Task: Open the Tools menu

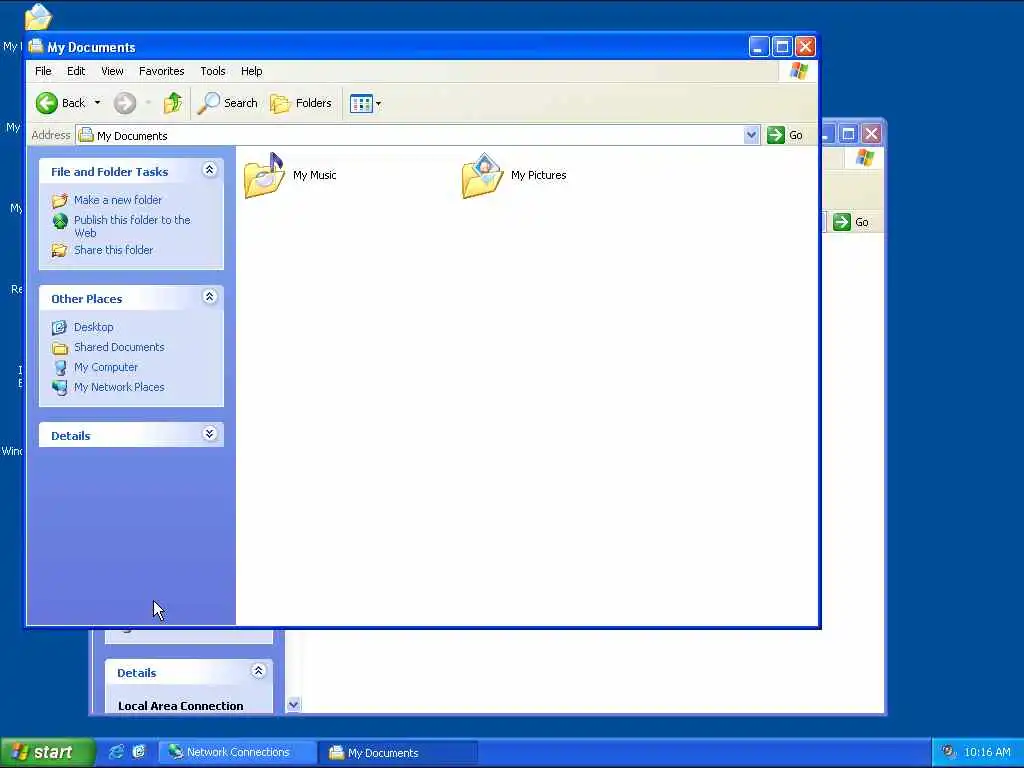Action: [x=213, y=71]
